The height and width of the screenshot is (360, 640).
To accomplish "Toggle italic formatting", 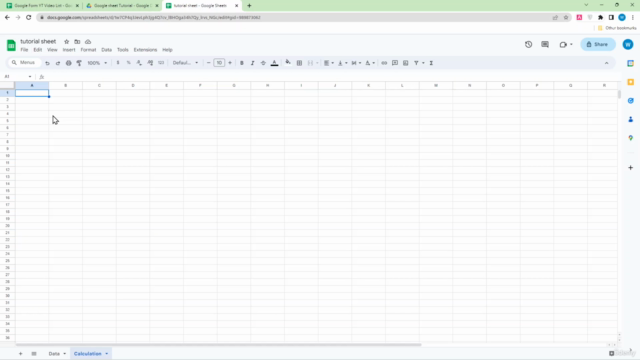I will 252,63.
